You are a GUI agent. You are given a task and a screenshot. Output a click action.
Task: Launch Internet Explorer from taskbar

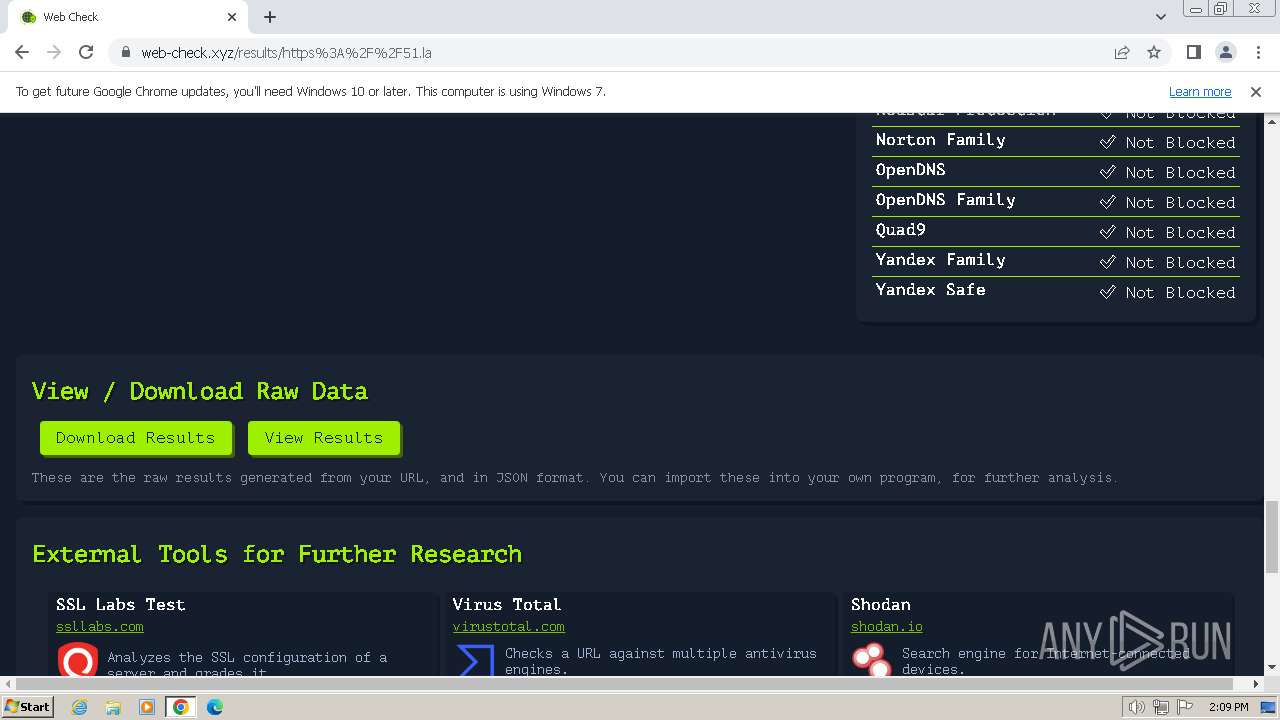pos(80,707)
